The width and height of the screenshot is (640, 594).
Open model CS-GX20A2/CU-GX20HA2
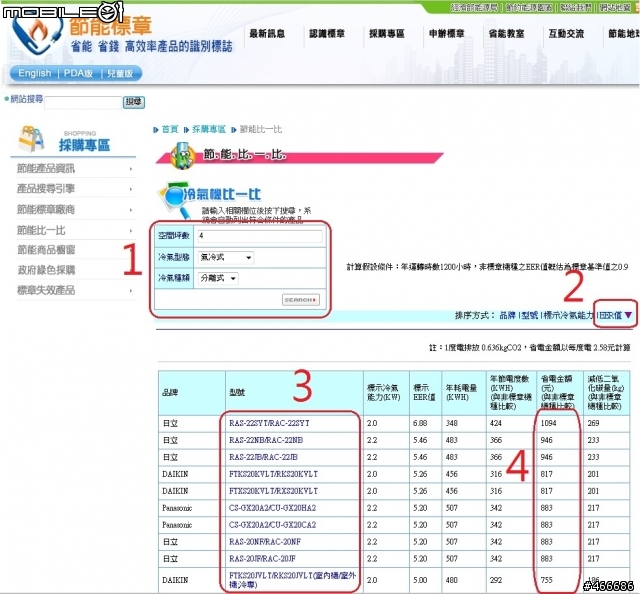(272, 508)
